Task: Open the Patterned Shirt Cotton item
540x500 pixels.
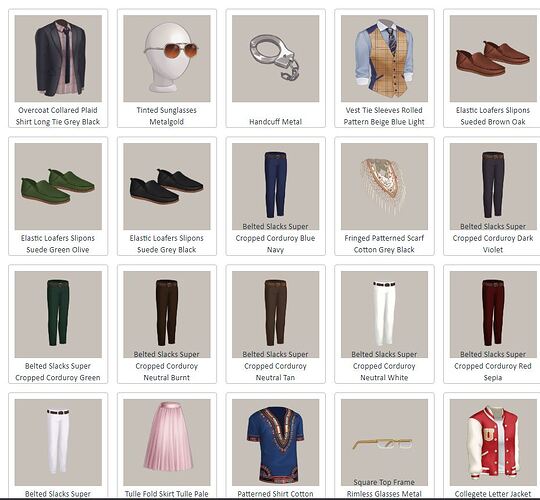Action: tap(276, 446)
